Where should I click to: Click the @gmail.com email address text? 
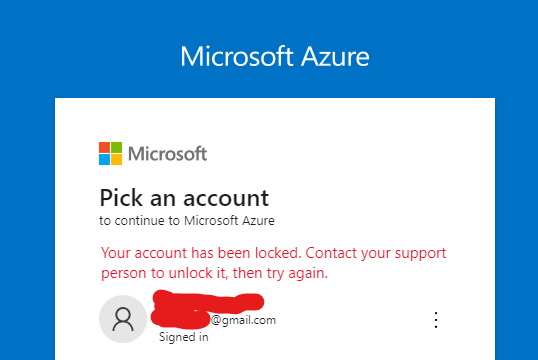click(243, 320)
